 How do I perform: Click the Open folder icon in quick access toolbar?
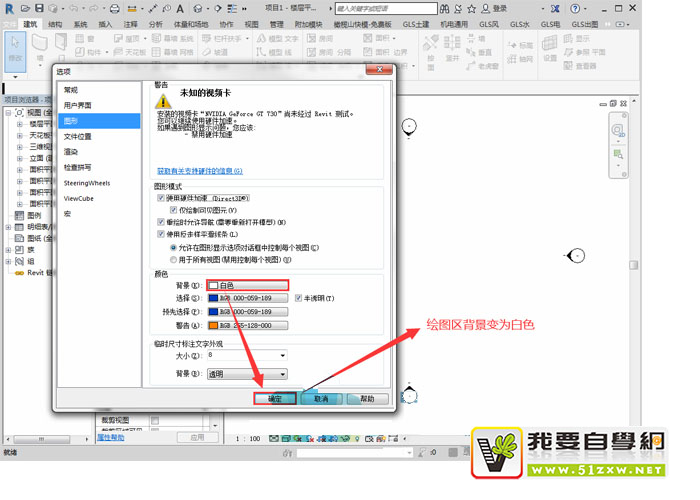25,8
